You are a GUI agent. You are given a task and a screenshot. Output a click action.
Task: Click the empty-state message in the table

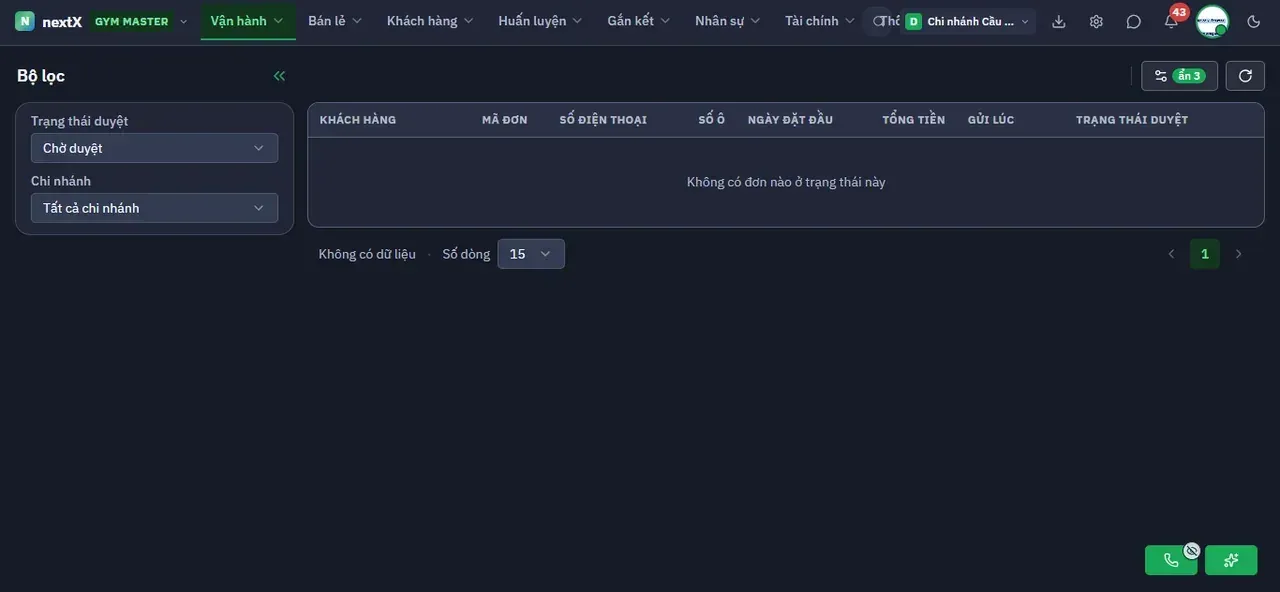point(786,182)
